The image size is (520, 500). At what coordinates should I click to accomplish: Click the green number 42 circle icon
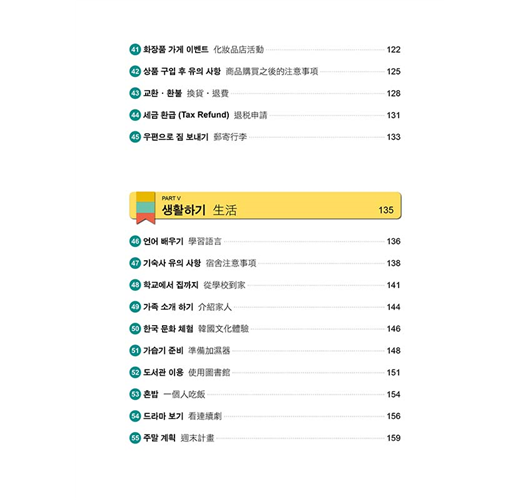pyautogui.click(x=135, y=71)
